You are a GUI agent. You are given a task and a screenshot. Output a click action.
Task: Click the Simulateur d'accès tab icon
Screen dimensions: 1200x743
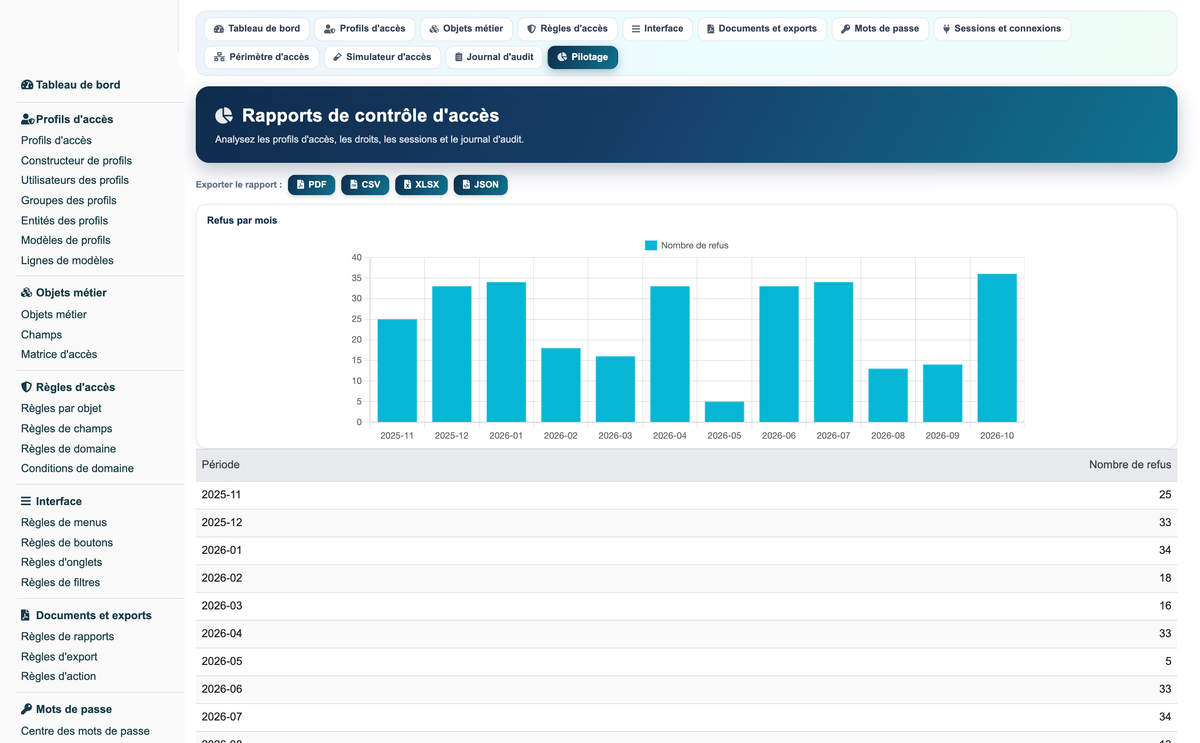tap(337, 57)
